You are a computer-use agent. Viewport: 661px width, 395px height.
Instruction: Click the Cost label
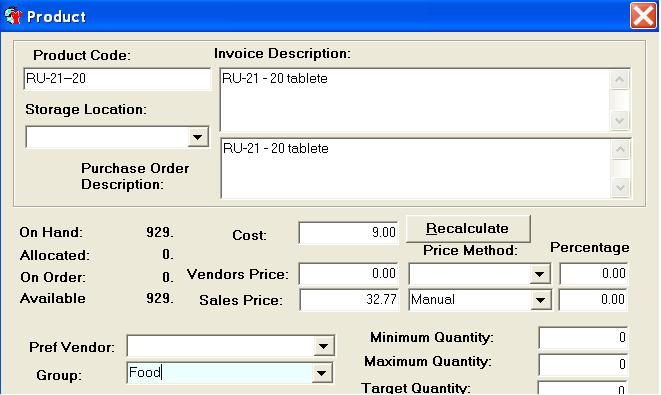click(x=249, y=235)
